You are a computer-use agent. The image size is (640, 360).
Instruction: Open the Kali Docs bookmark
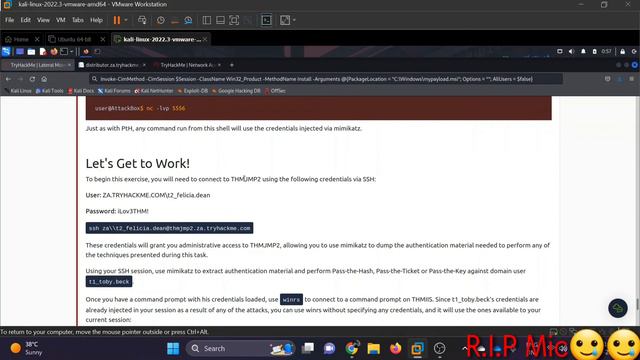pyautogui.click(x=81, y=91)
